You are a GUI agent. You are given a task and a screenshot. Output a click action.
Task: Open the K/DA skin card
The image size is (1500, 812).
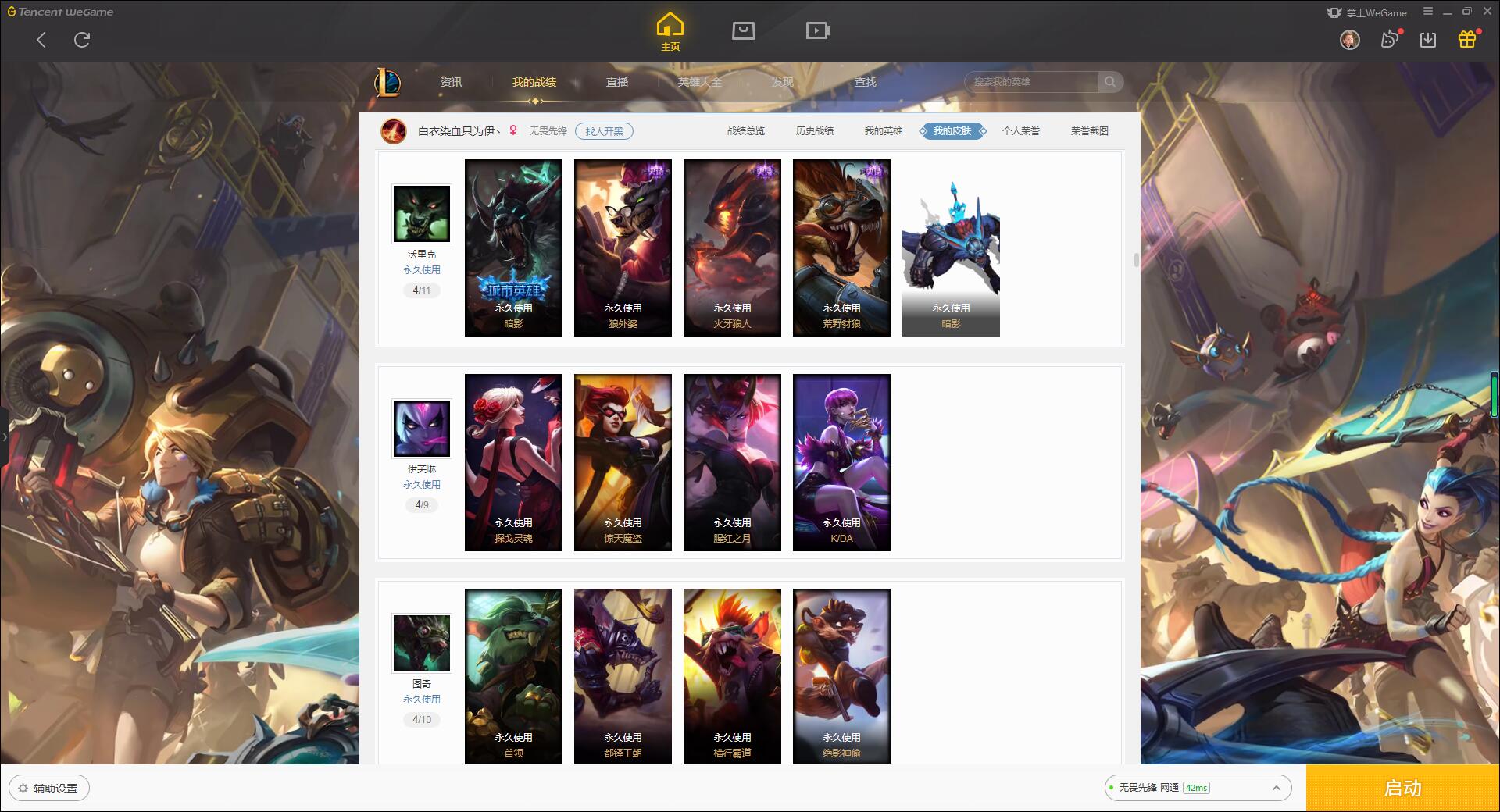(x=841, y=463)
